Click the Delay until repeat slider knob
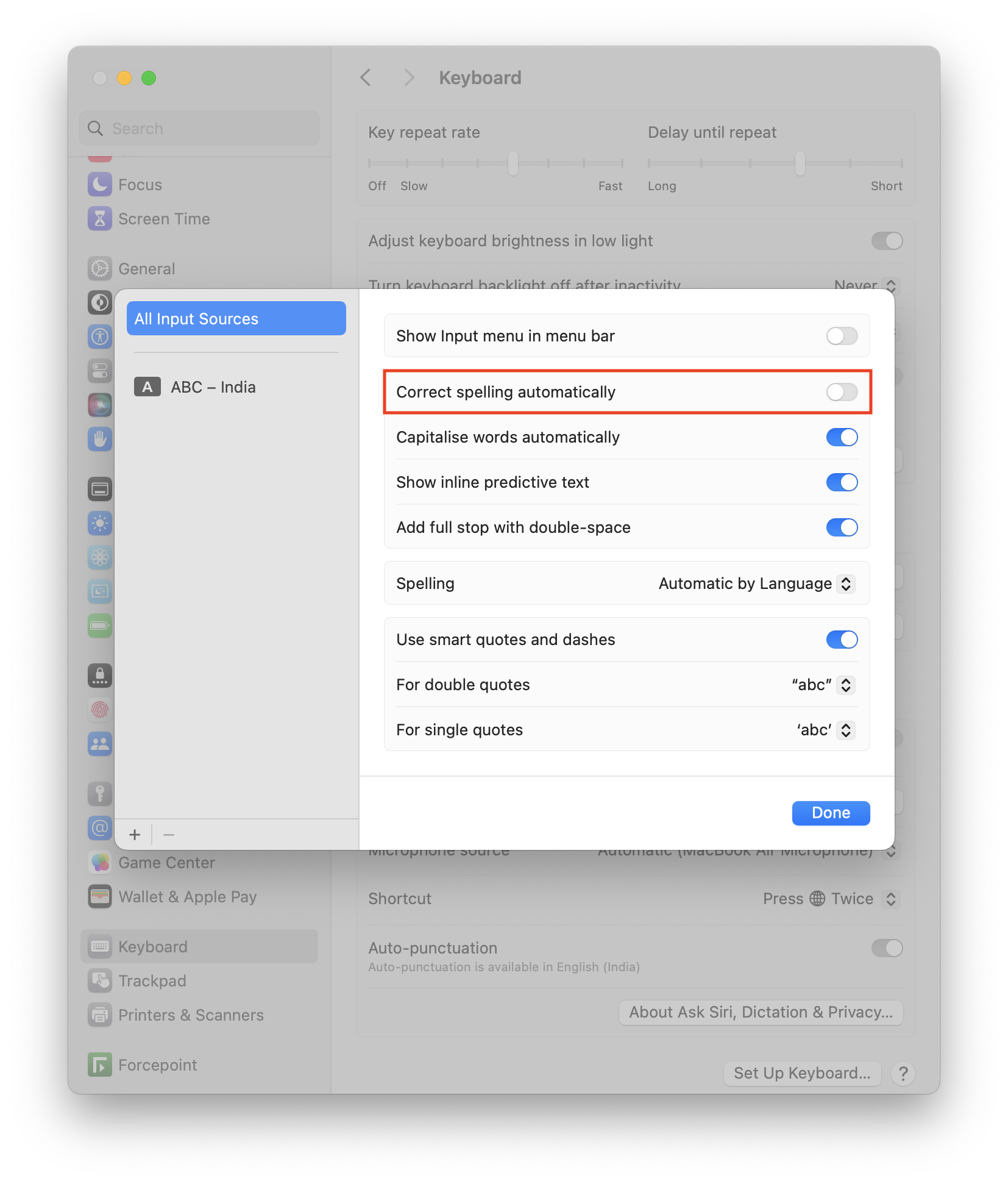Screen dimensions: 1008x1184 (800, 163)
